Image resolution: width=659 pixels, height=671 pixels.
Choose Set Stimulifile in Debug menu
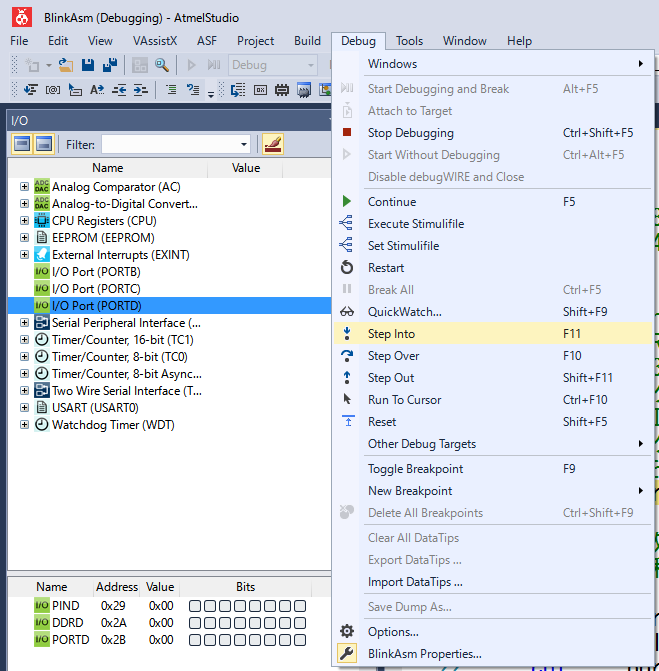[x=493, y=246]
